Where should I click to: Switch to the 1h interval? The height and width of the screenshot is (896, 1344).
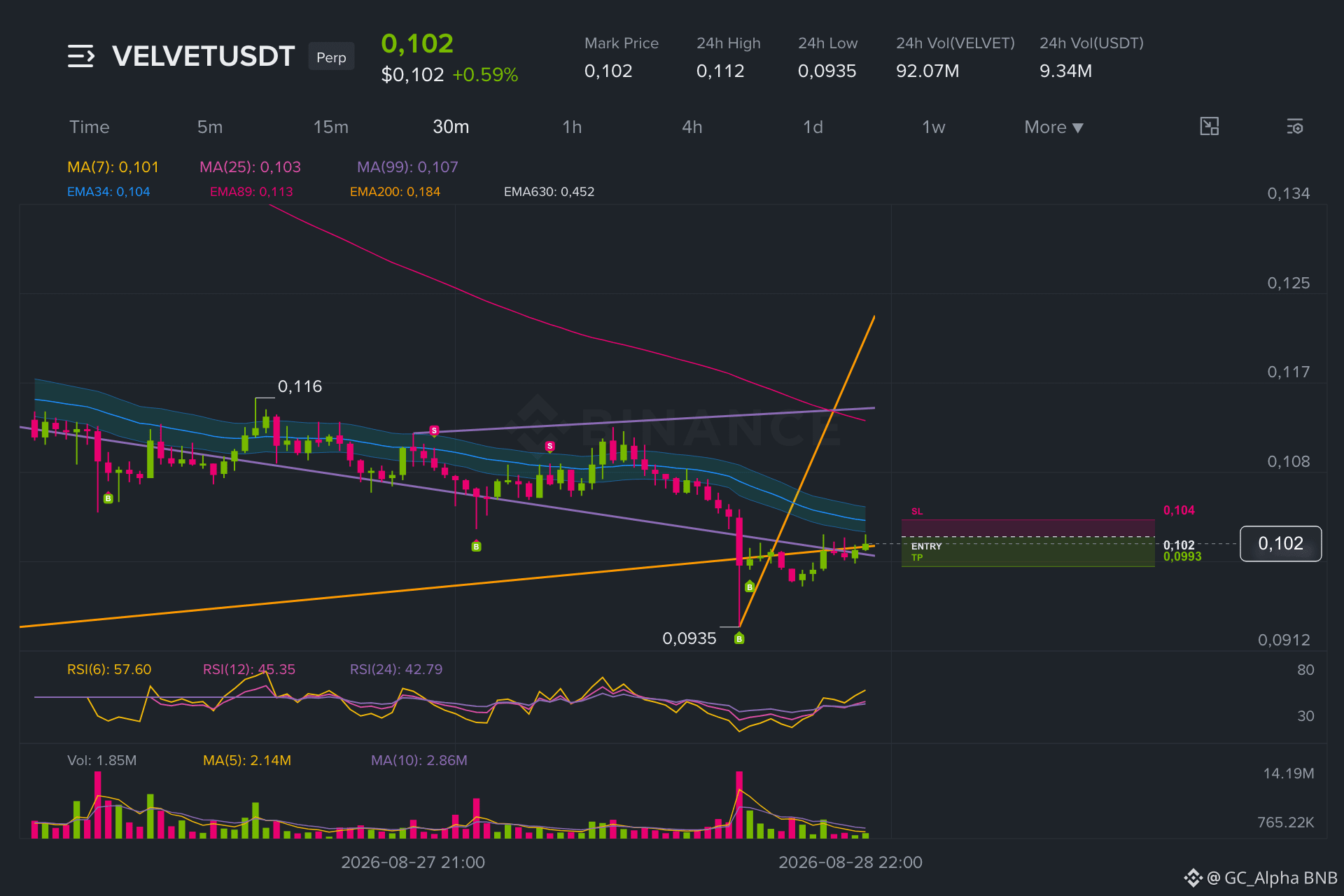pos(572,127)
